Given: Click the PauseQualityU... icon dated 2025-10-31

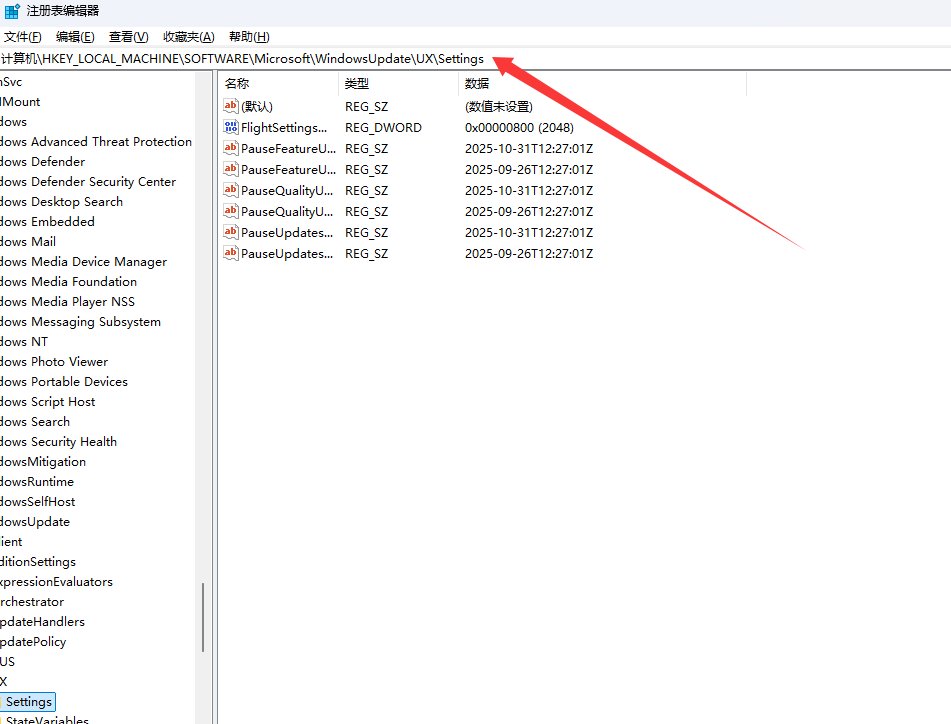Looking at the screenshot, I should pos(231,190).
